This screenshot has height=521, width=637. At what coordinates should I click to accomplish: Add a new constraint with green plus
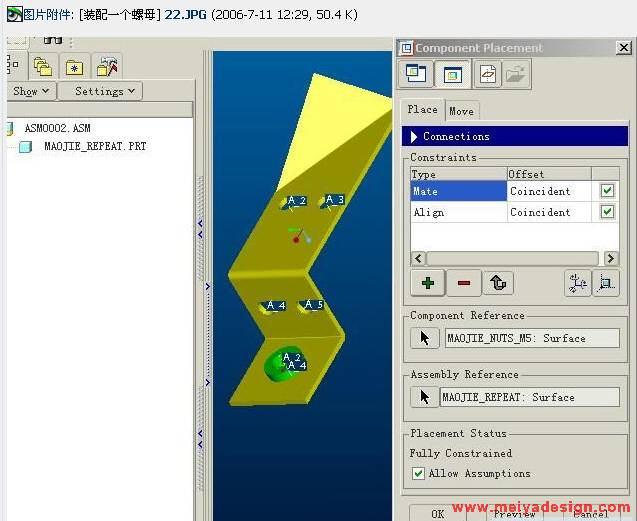click(427, 282)
